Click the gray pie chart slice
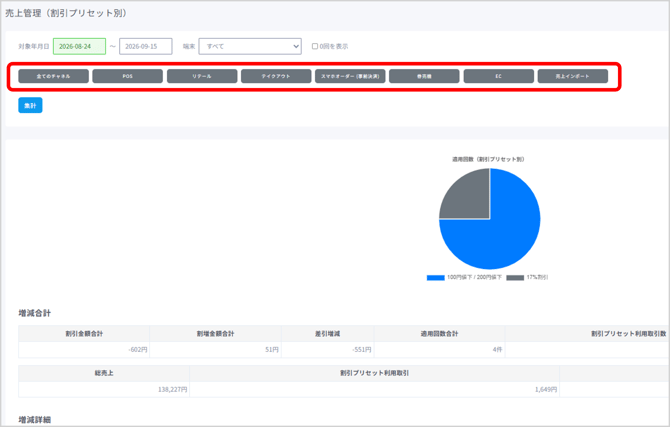This screenshot has height=427, width=670. click(x=468, y=197)
